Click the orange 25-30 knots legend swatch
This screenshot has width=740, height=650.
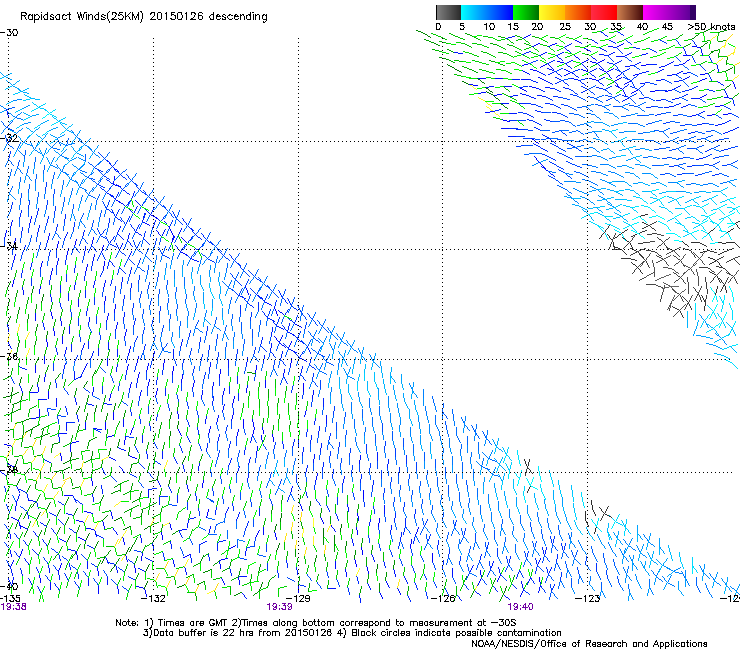[x=578, y=12]
